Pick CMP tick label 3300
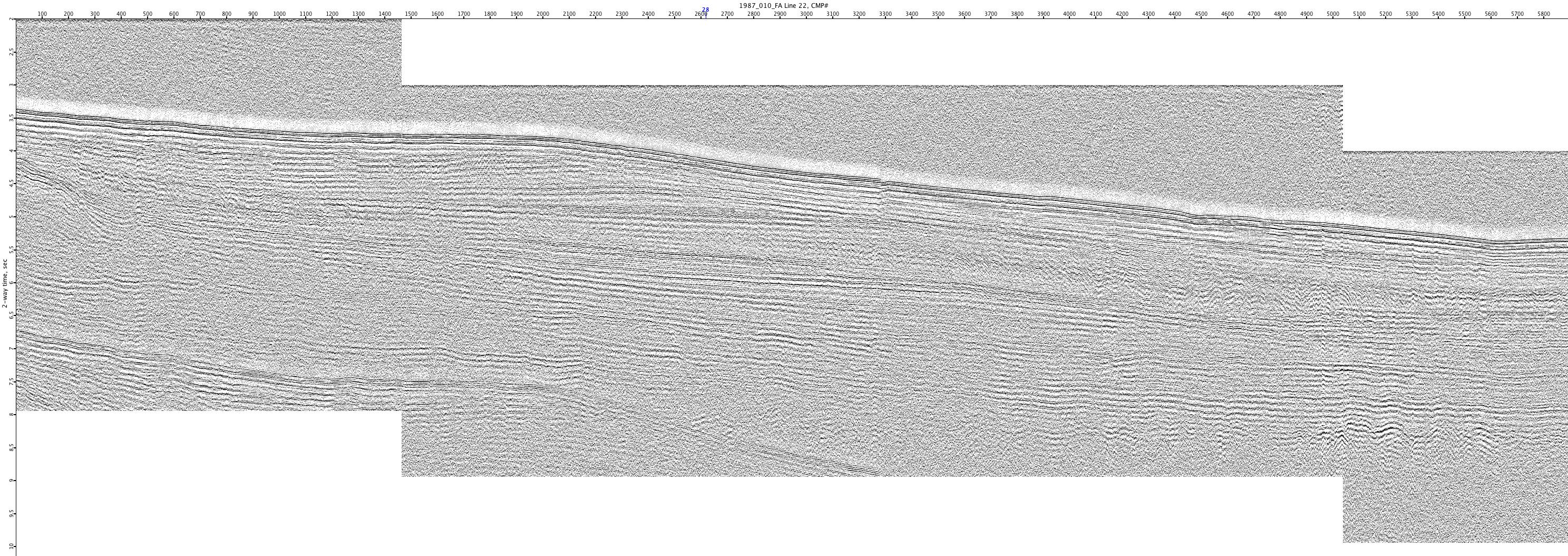1568x556 pixels. pos(885,14)
